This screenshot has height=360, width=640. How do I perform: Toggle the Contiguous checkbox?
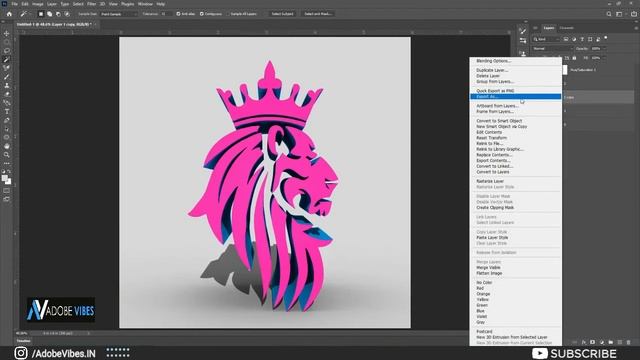click(x=202, y=14)
